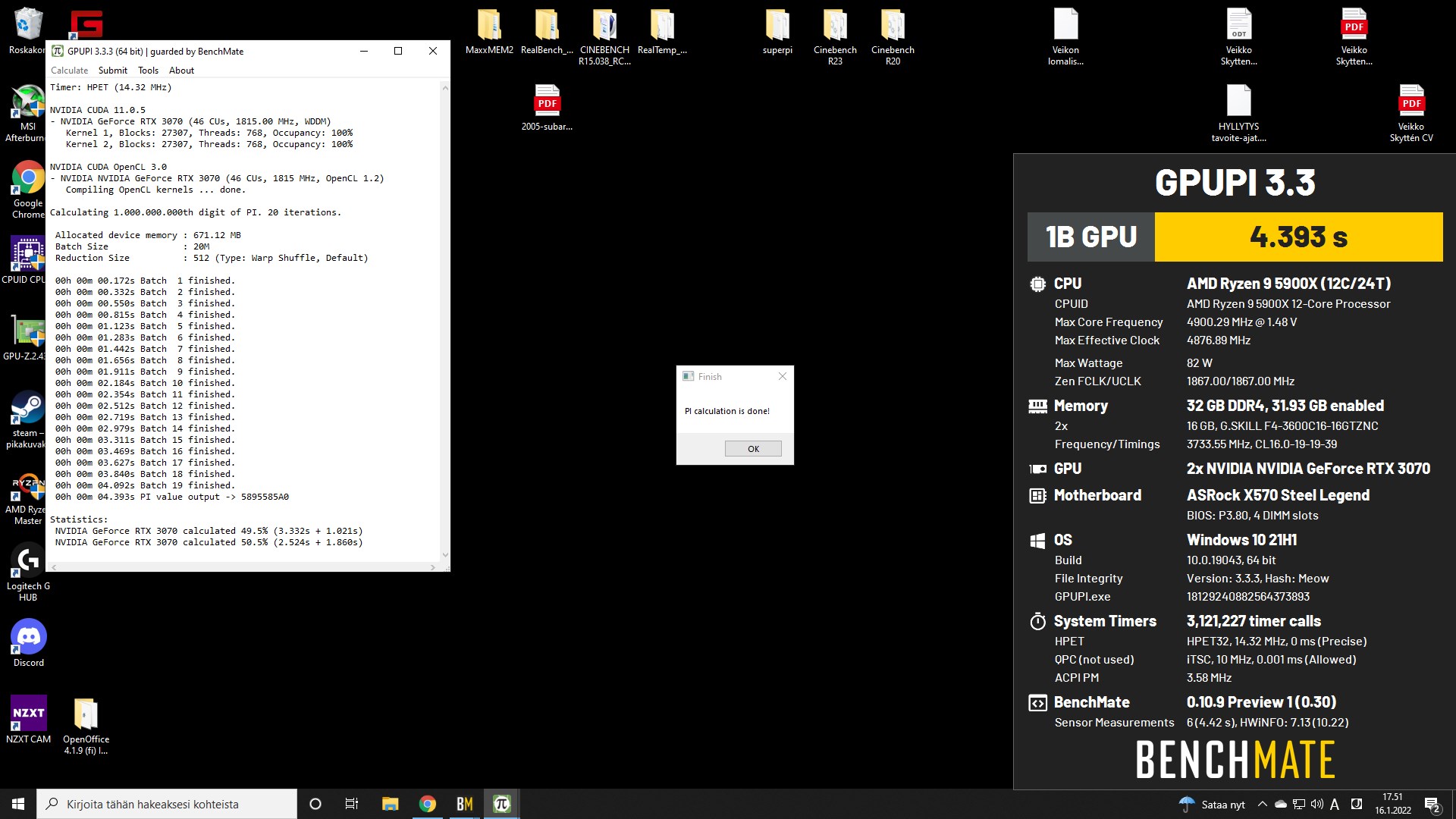Image resolution: width=1456 pixels, height=819 pixels.
Task: Show hidden system tray icons
Action: click(x=1262, y=805)
